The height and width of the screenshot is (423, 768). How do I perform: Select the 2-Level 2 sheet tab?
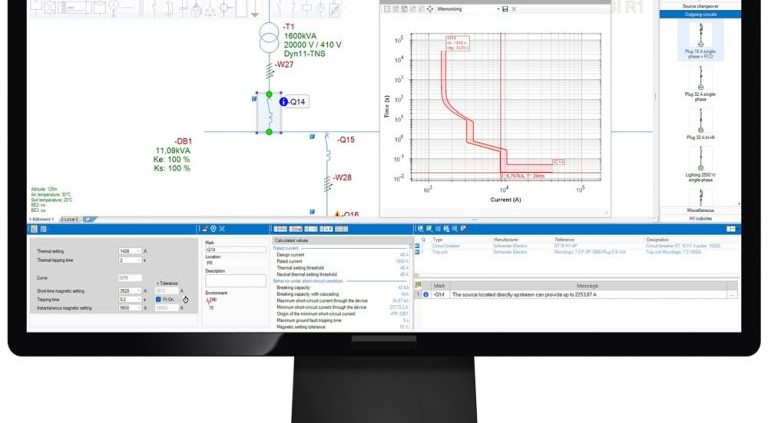(70, 219)
